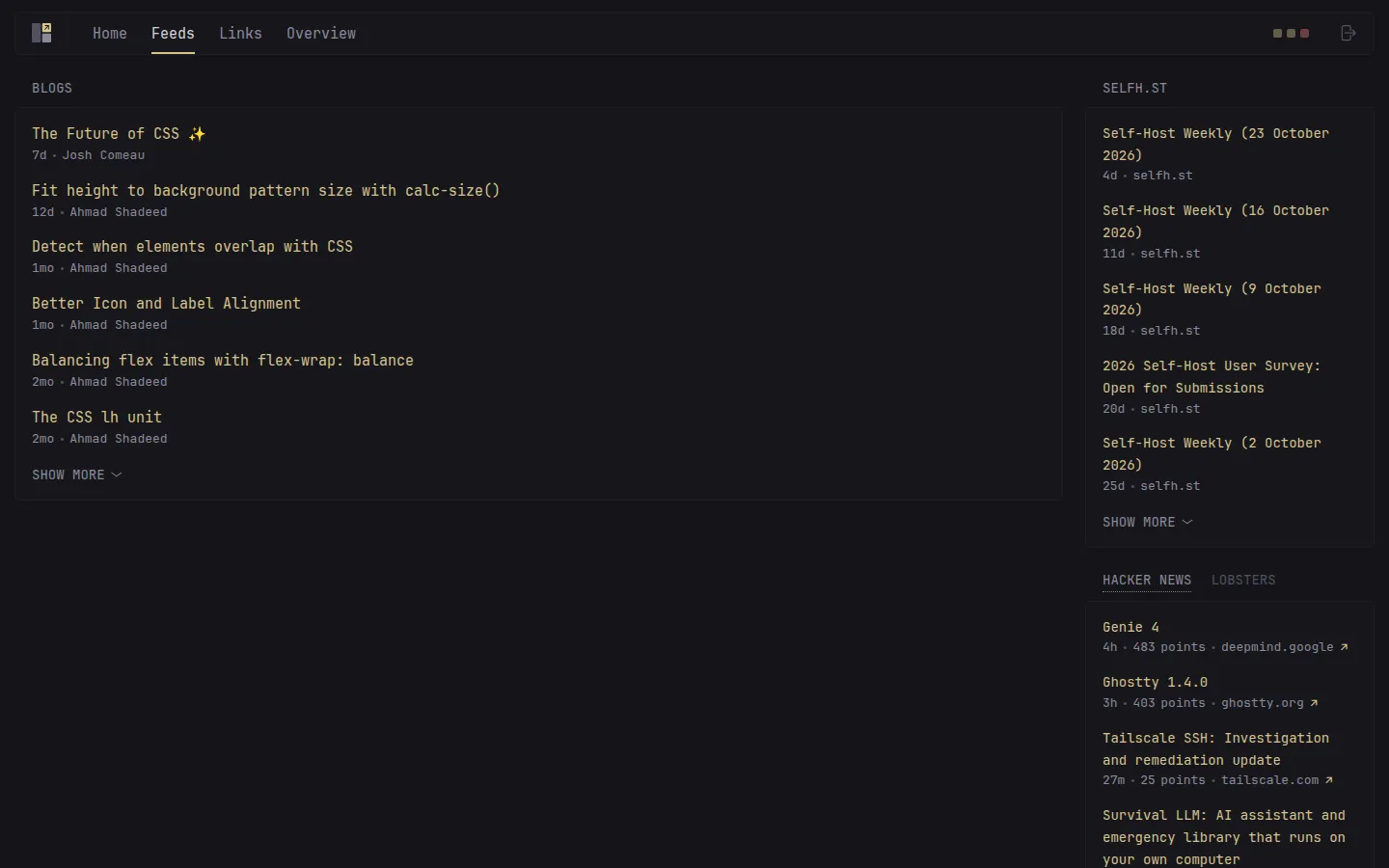Open Self-Host Weekly 23 October 2026
The height and width of the screenshot is (868, 1389).
[1215, 144]
